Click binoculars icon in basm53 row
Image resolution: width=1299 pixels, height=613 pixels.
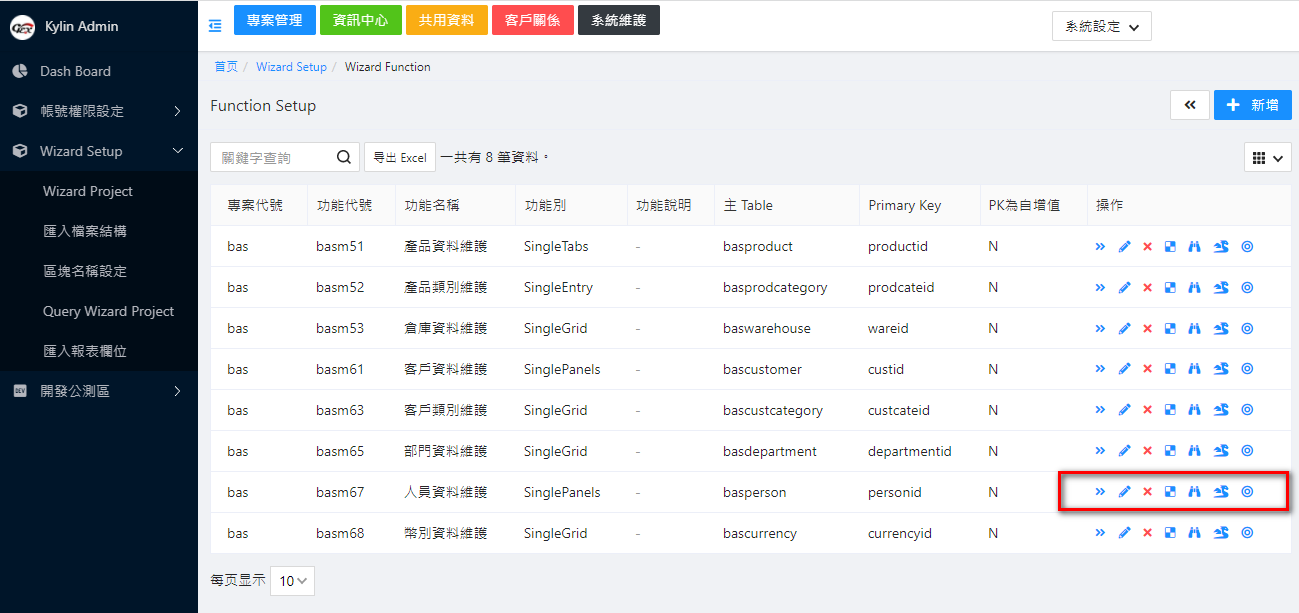pyautogui.click(x=1193, y=328)
